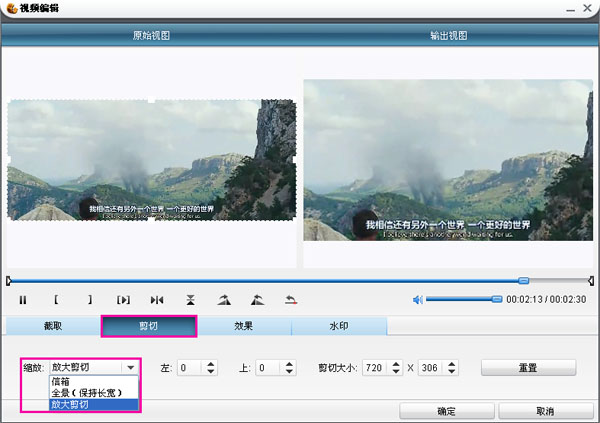Expand the 缩放 dropdown arrow
The width and height of the screenshot is (600, 423).
tap(130, 368)
